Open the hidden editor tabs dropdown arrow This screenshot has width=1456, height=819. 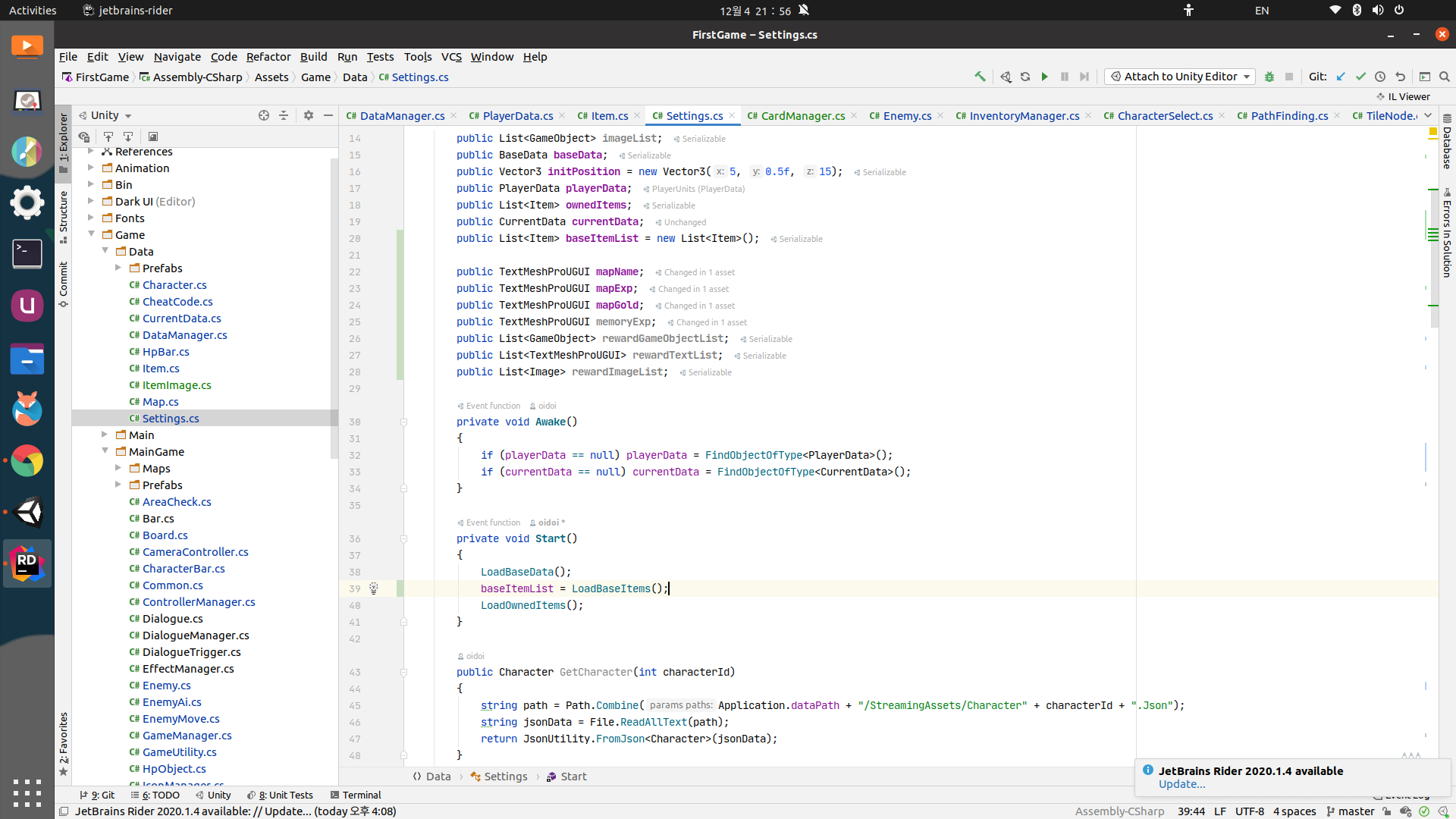coord(1428,115)
